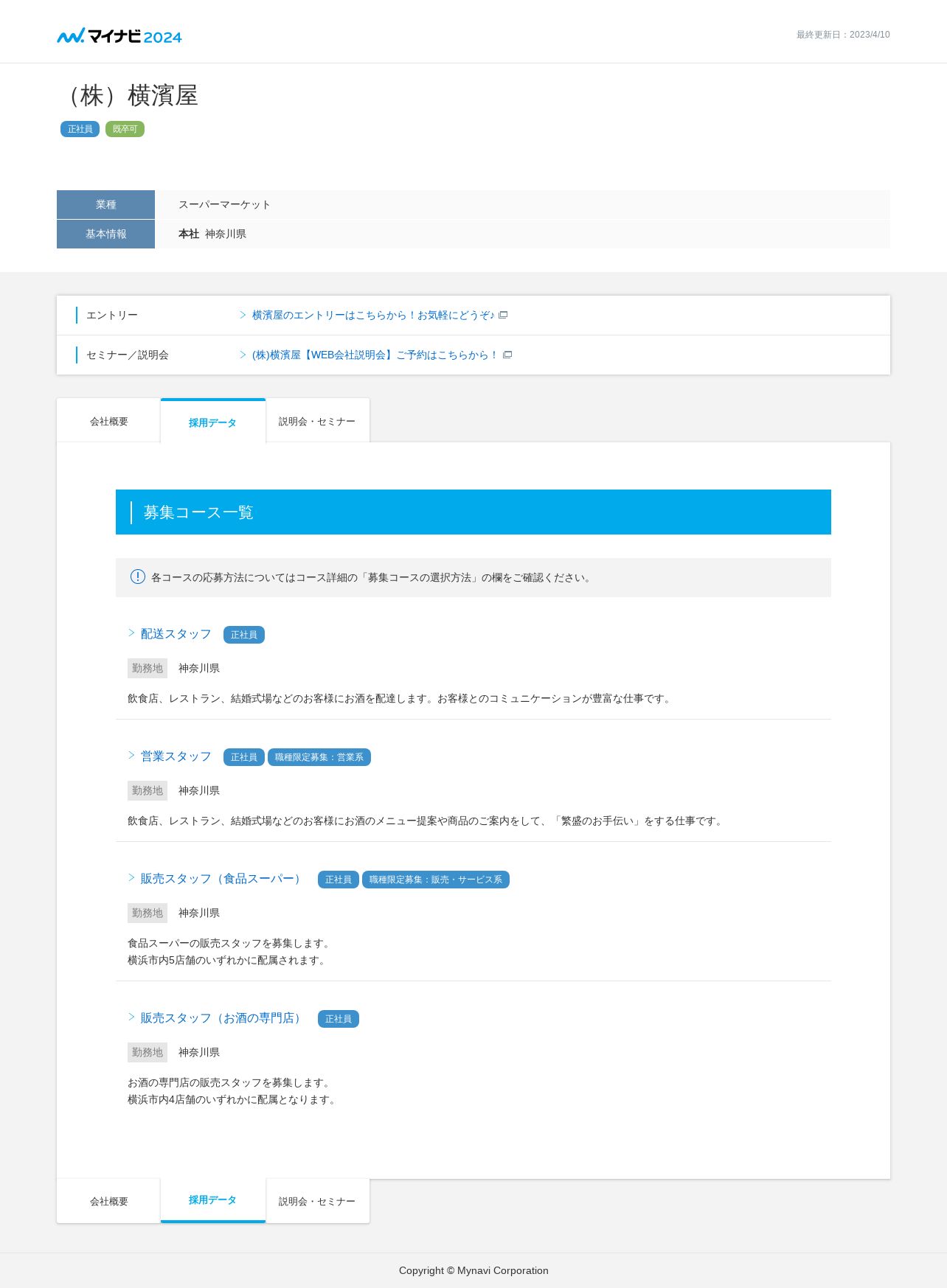Click 勤務地 label under 配送スタッフ

(148, 668)
